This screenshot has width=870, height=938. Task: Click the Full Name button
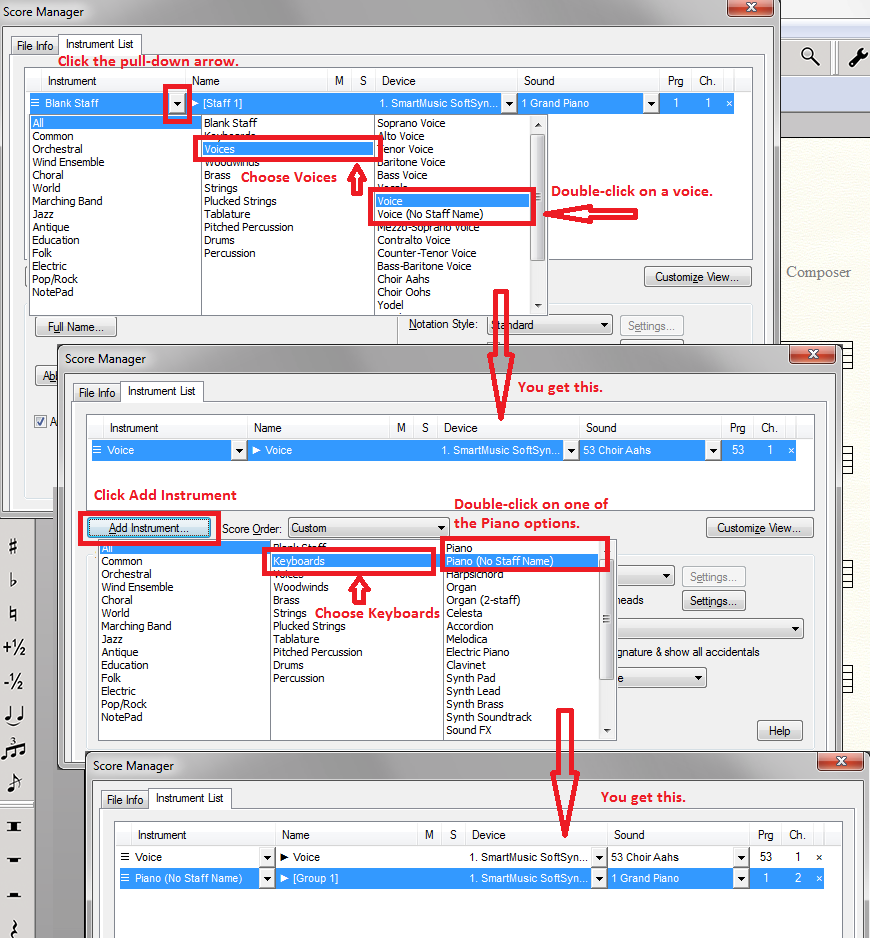(x=76, y=327)
